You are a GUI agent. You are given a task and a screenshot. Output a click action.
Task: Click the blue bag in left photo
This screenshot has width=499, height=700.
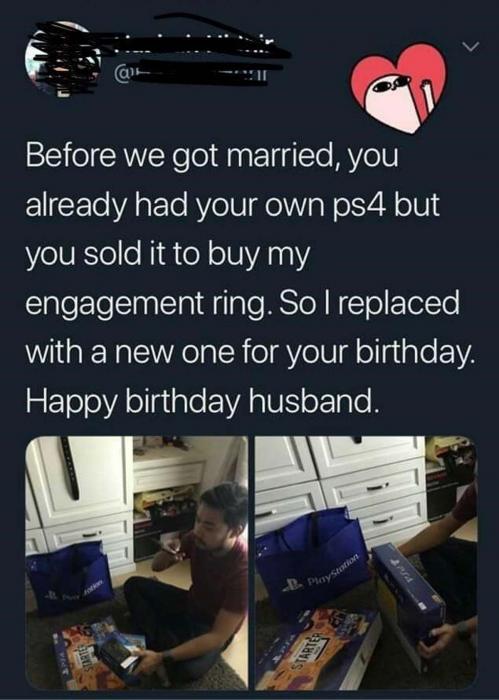point(69,578)
